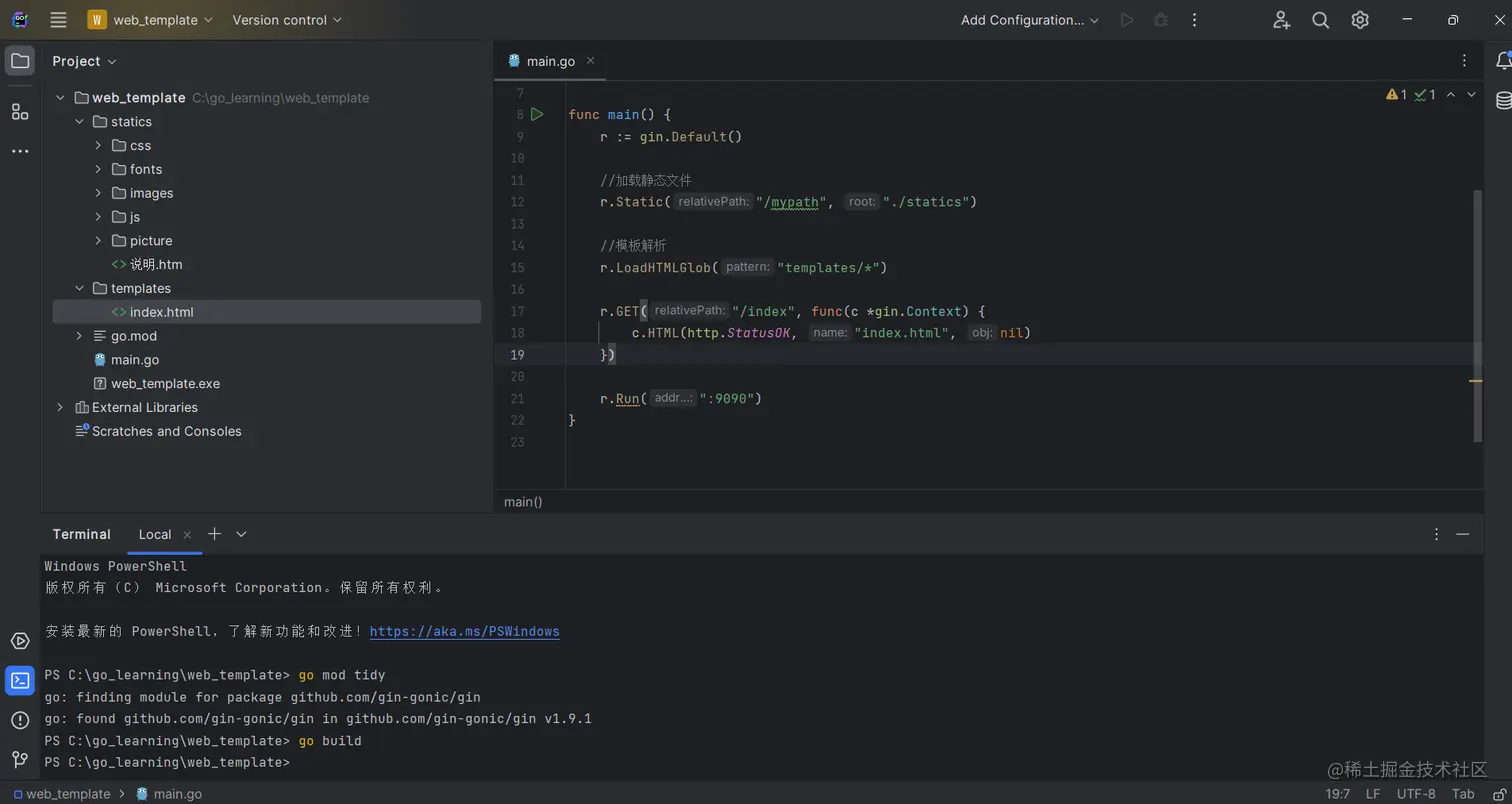Open editor tabs options menu
Viewport: 1512px width, 804px height.
click(x=1465, y=61)
